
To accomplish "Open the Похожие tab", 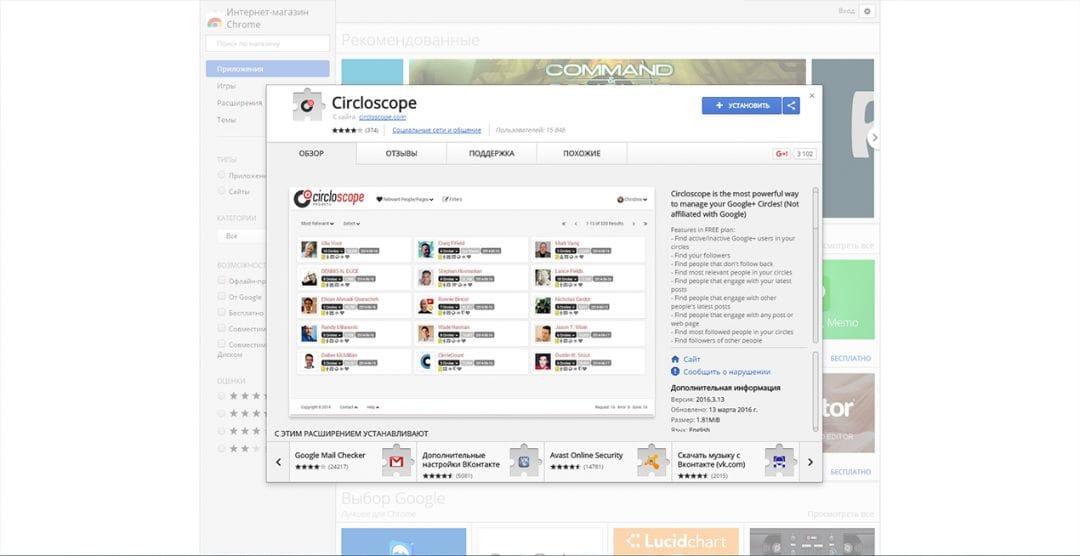I will [582, 154].
